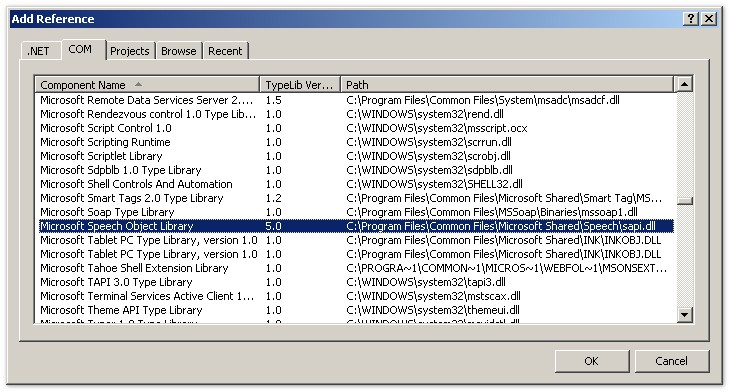This screenshot has width=729, height=391.
Task: Click version 1.2 of Smart Tags Library
Action: 273,198
